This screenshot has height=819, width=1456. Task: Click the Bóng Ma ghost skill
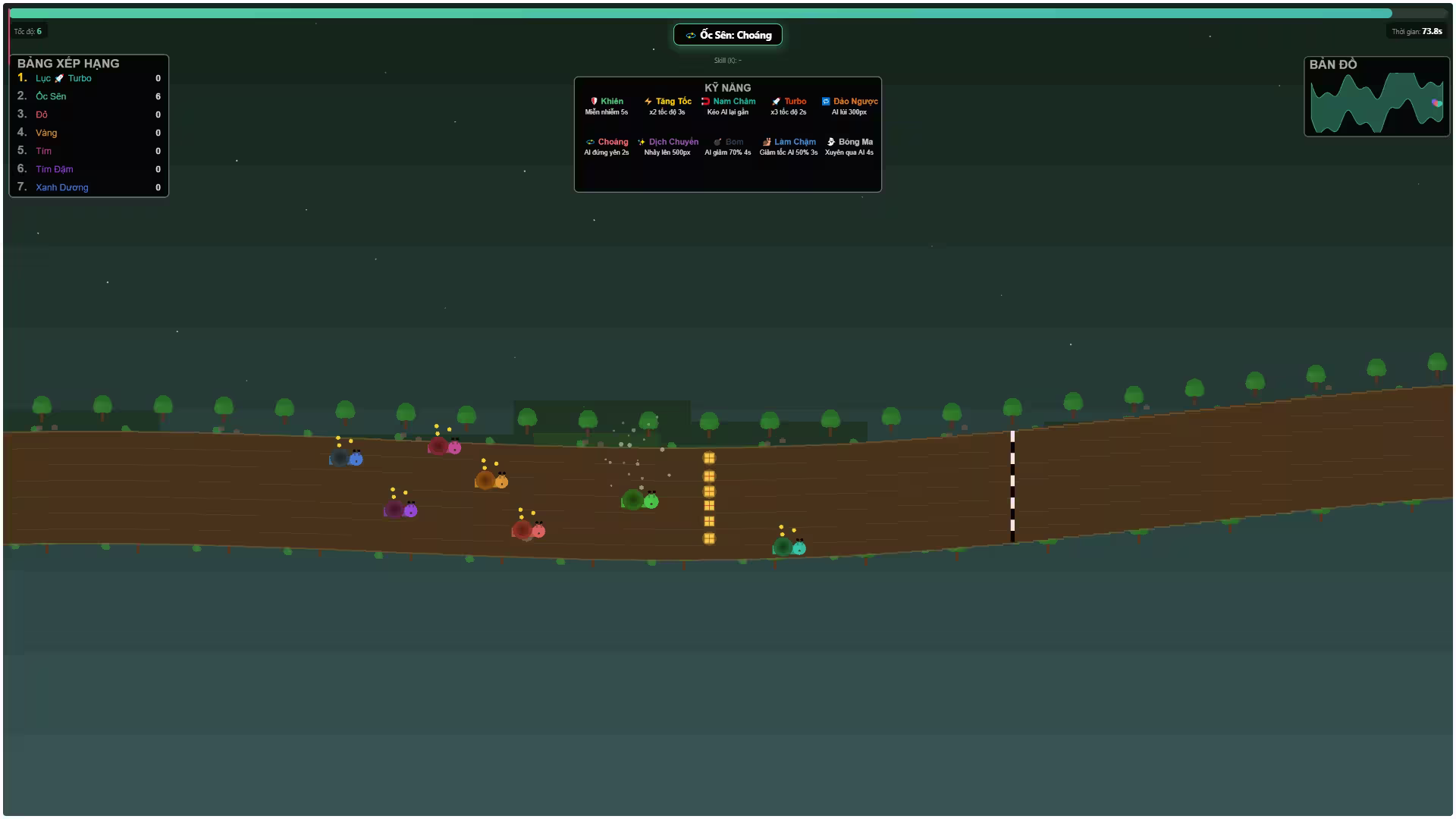[831, 142]
